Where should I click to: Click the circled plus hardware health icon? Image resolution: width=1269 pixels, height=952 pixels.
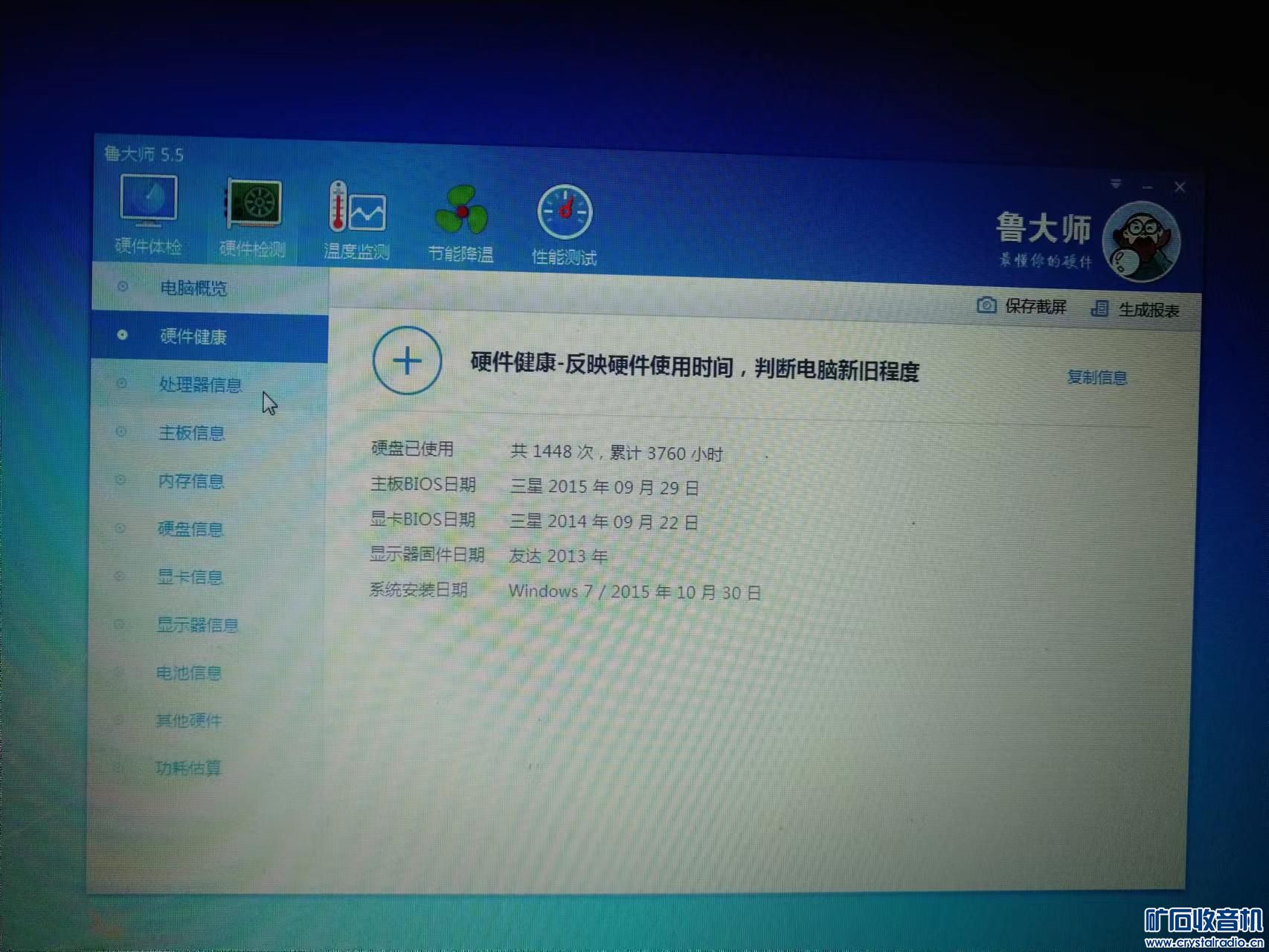[407, 361]
